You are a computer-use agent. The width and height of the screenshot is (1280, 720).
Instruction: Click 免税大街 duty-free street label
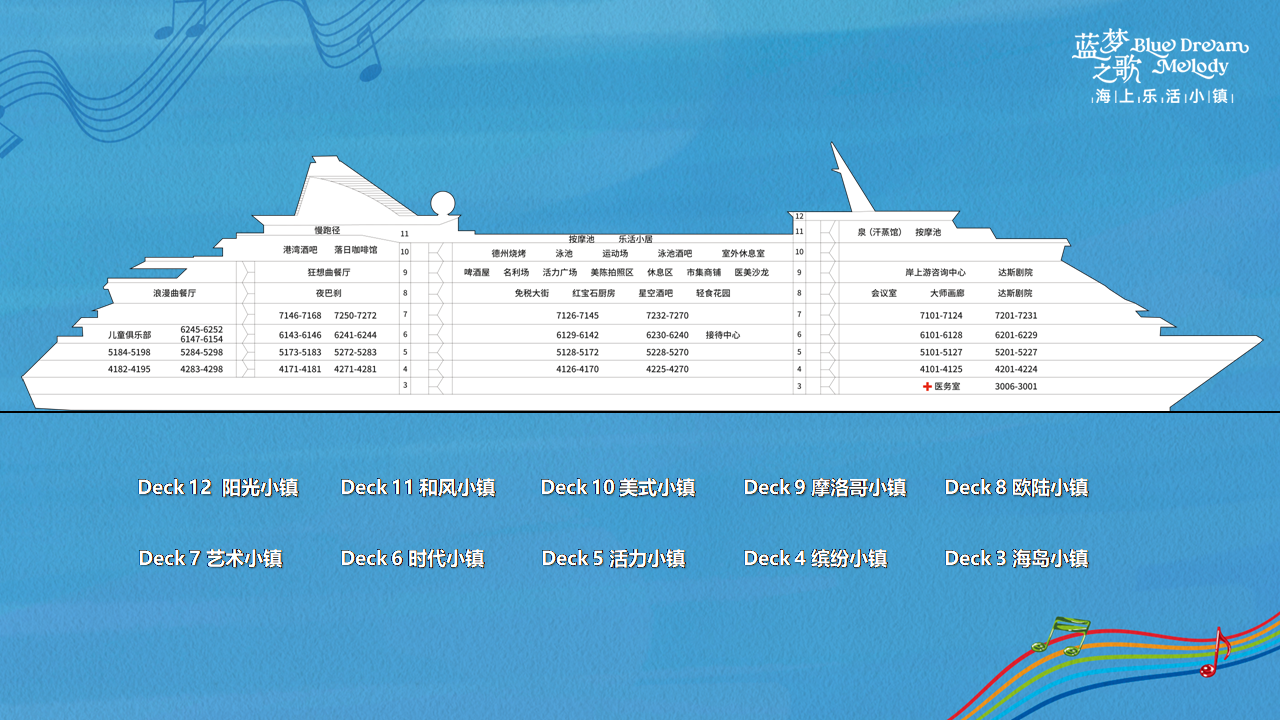[532, 293]
